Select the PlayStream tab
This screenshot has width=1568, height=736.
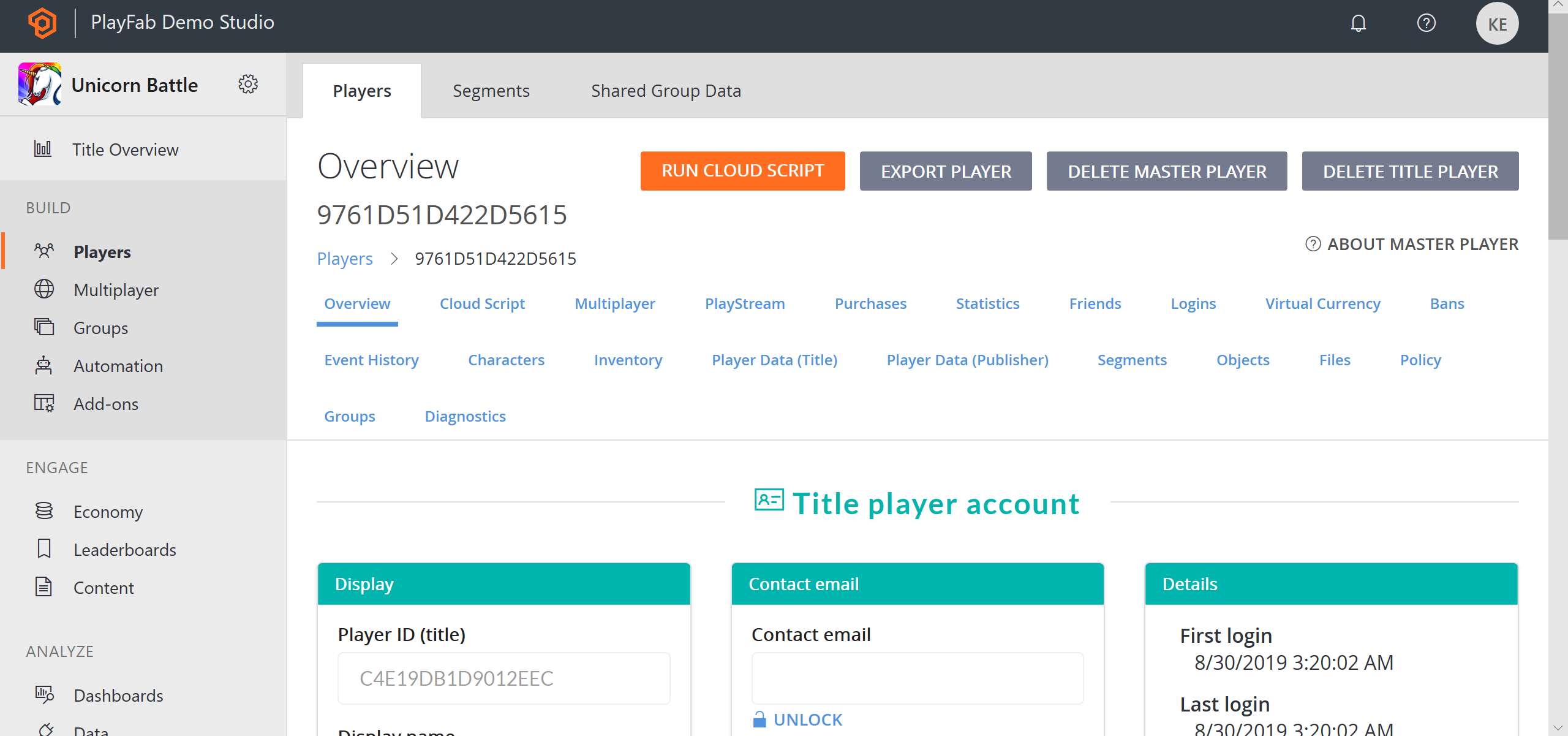coord(743,303)
